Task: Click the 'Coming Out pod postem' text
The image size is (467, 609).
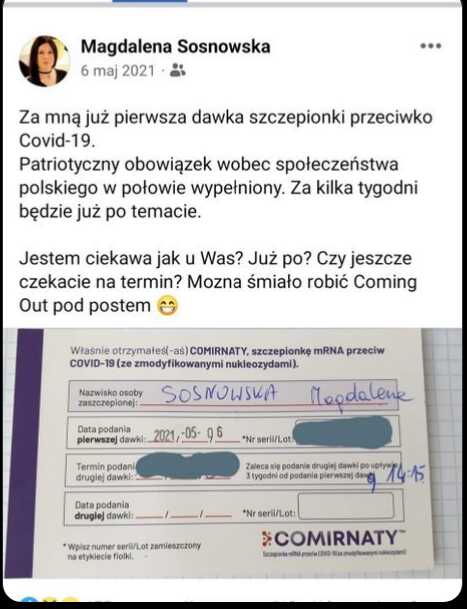Action: (85, 305)
